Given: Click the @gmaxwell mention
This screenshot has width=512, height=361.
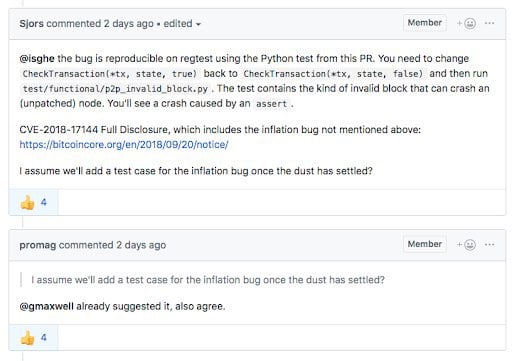Looking at the screenshot, I should coord(46,306).
